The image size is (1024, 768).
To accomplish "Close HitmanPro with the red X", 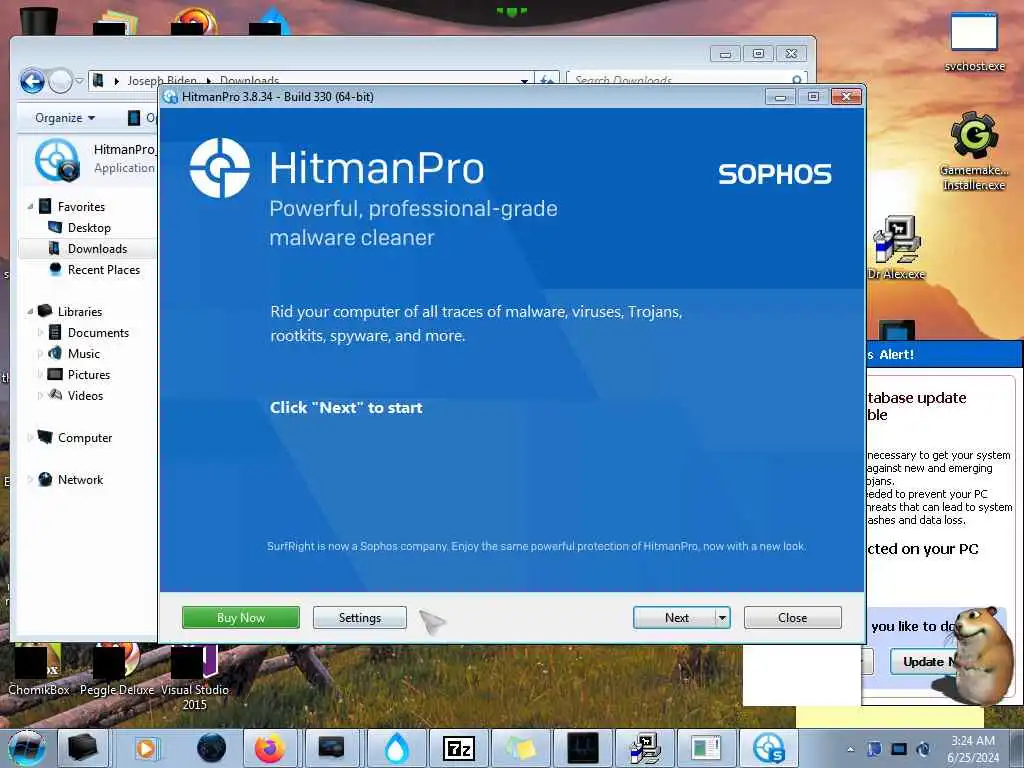I will click(x=846, y=97).
